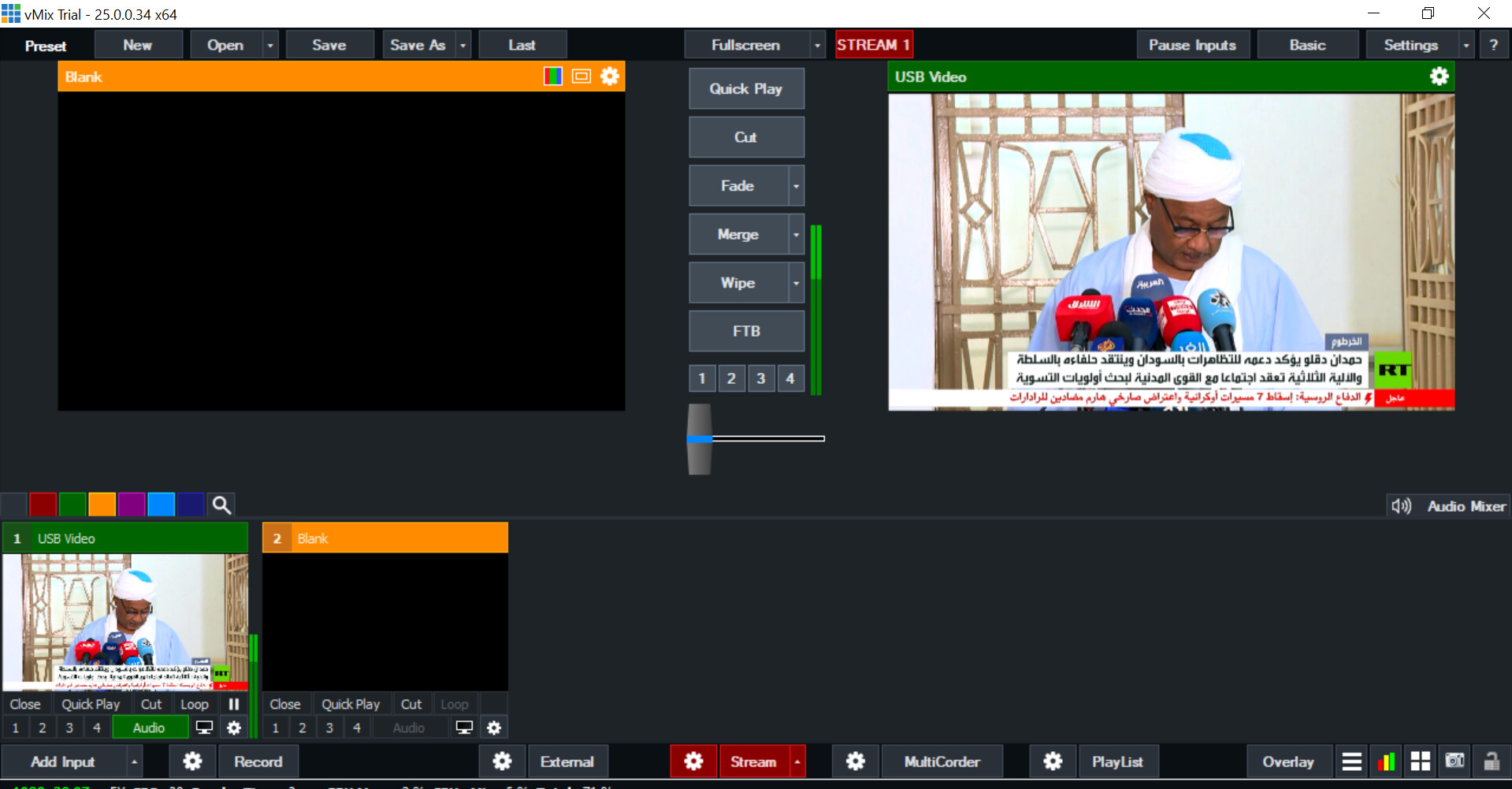Viewport: 1512px width, 789px height.
Task: Click the picture-in-picture icon on the Blank preview
Action: click(581, 76)
